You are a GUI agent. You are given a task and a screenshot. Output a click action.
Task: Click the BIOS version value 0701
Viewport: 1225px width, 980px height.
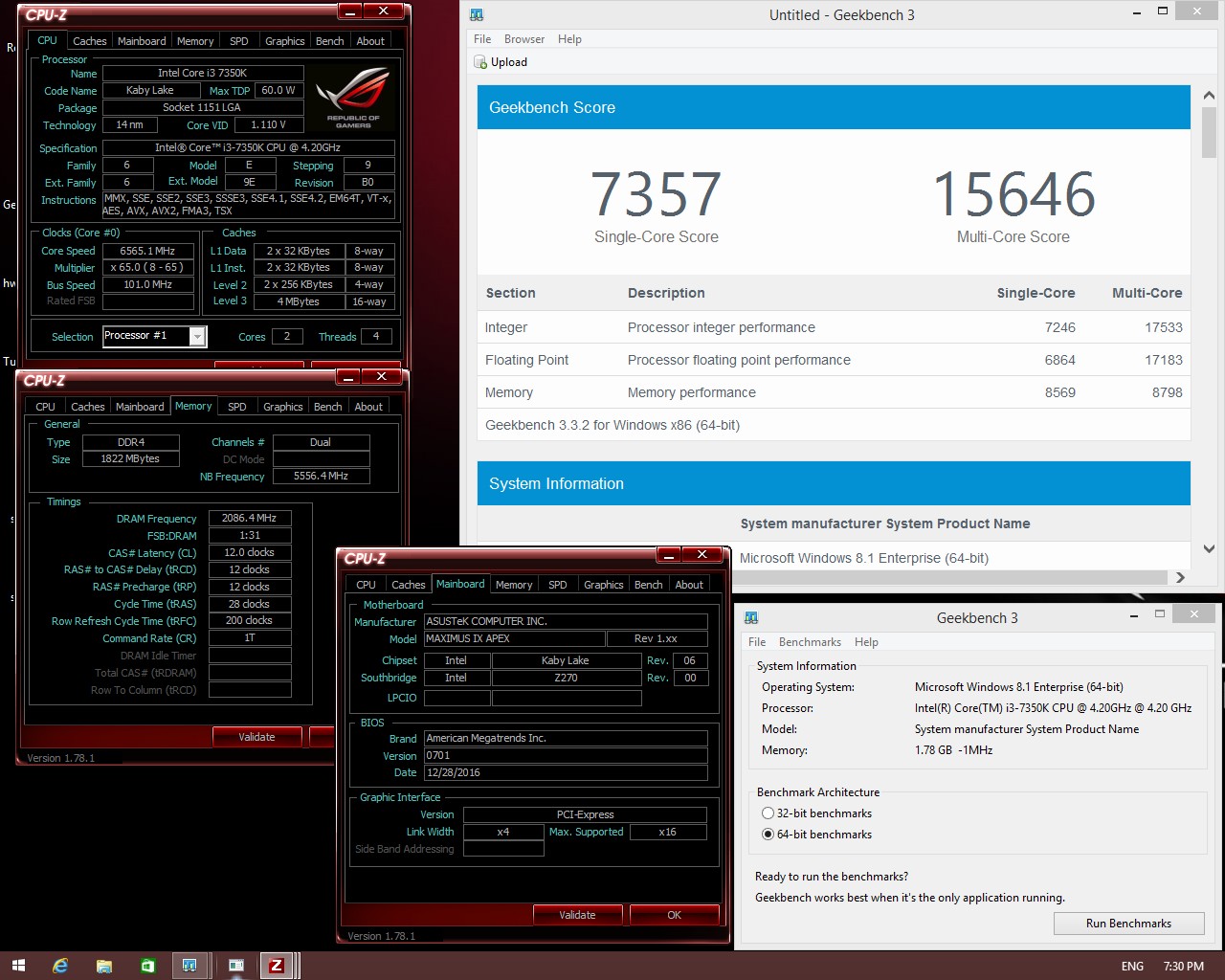566,755
